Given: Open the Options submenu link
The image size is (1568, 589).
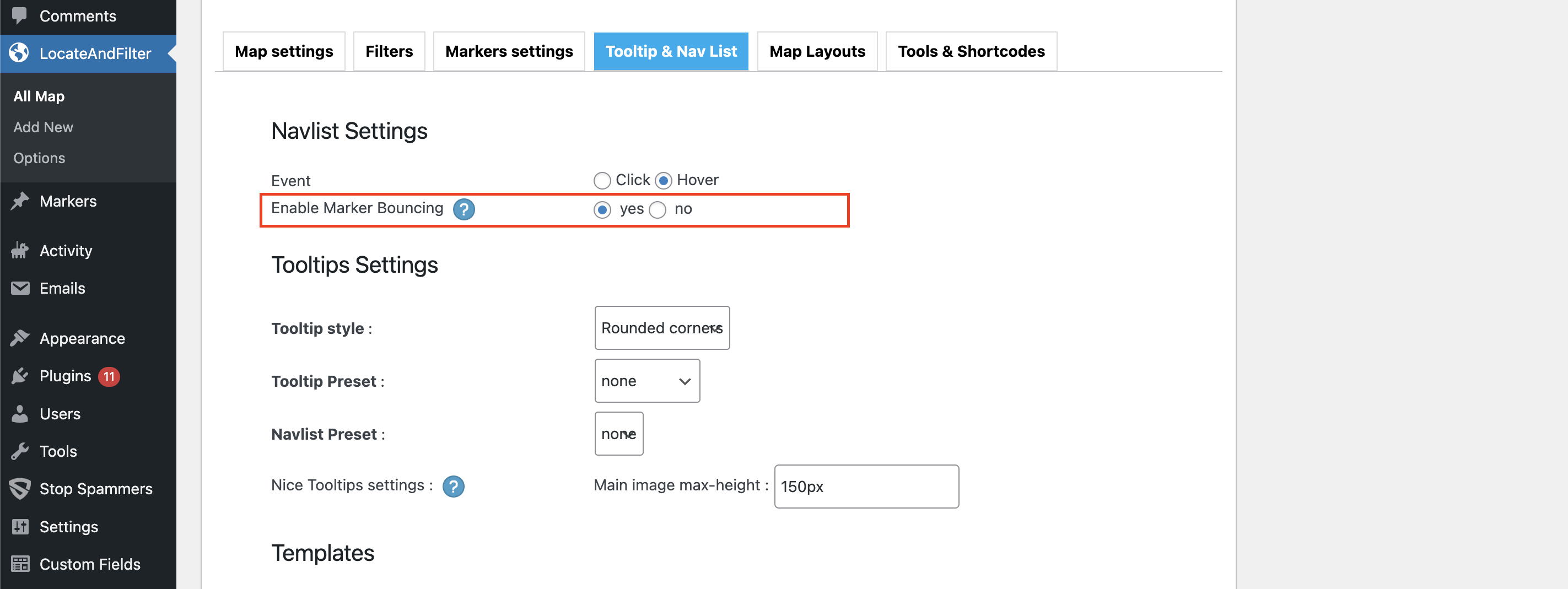Looking at the screenshot, I should coord(39,158).
